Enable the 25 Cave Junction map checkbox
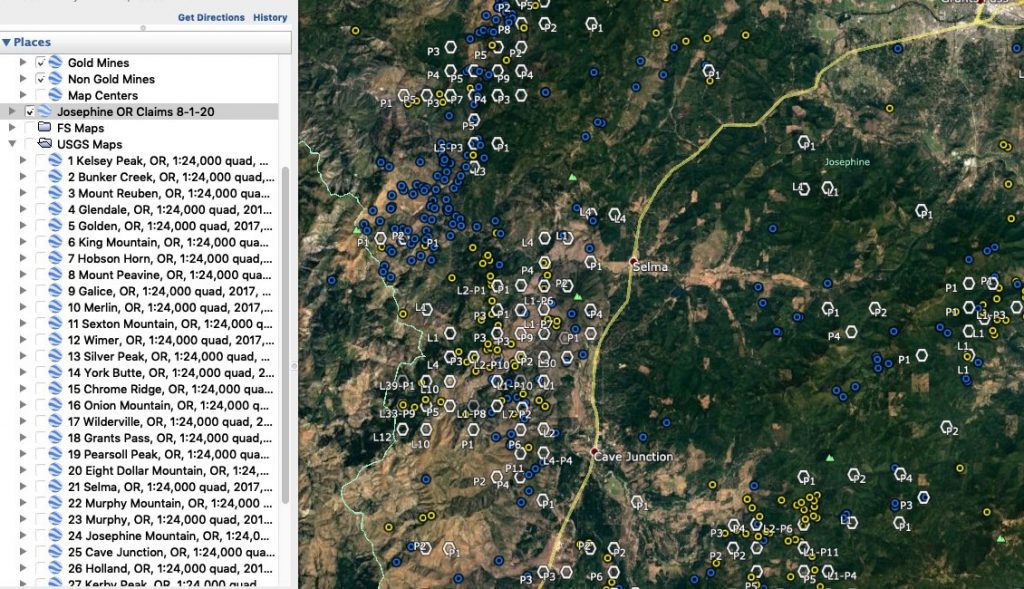Screen dimensions: 1024x589 [41, 552]
